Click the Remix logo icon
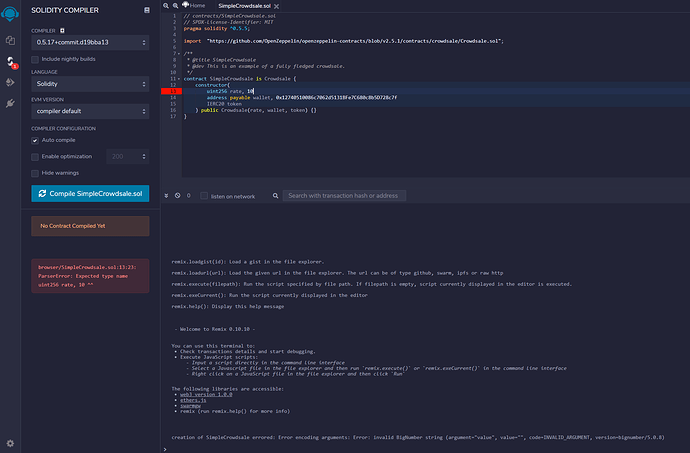 coord(10,14)
